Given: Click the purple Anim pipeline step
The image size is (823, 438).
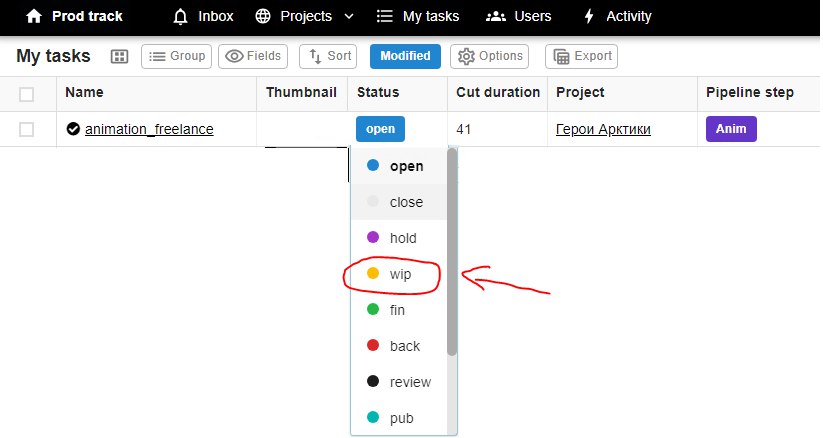Looking at the screenshot, I should (x=731, y=129).
